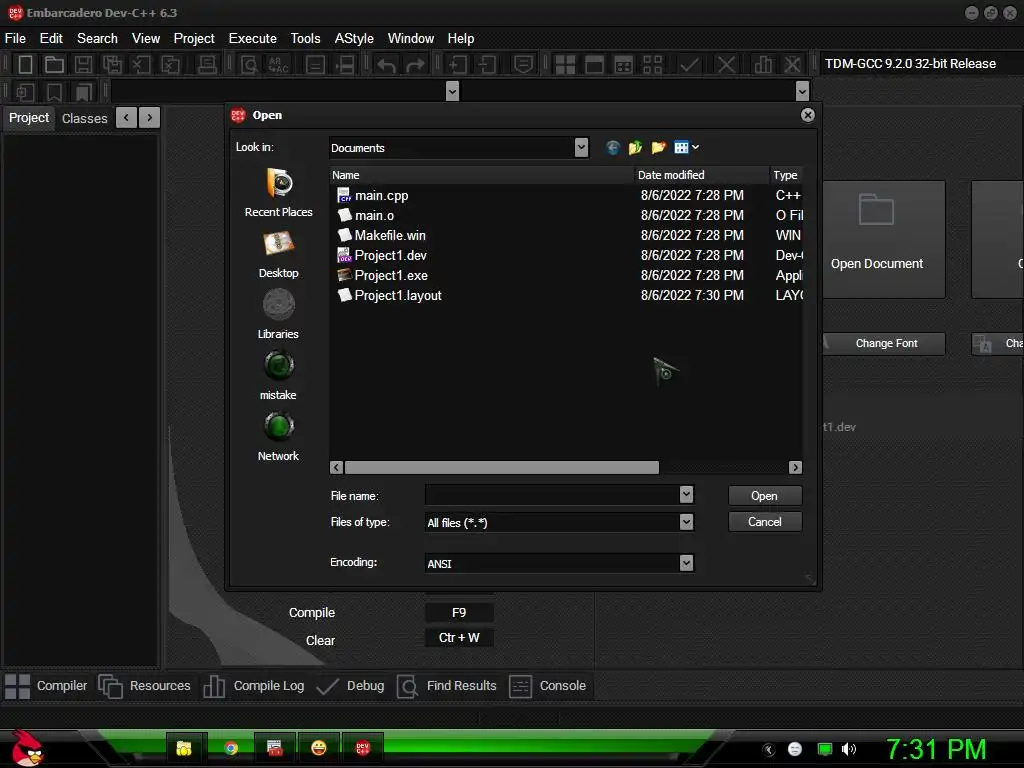Expand the File name dropdown arrow
The image size is (1024, 768).
click(x=686, y=495)
